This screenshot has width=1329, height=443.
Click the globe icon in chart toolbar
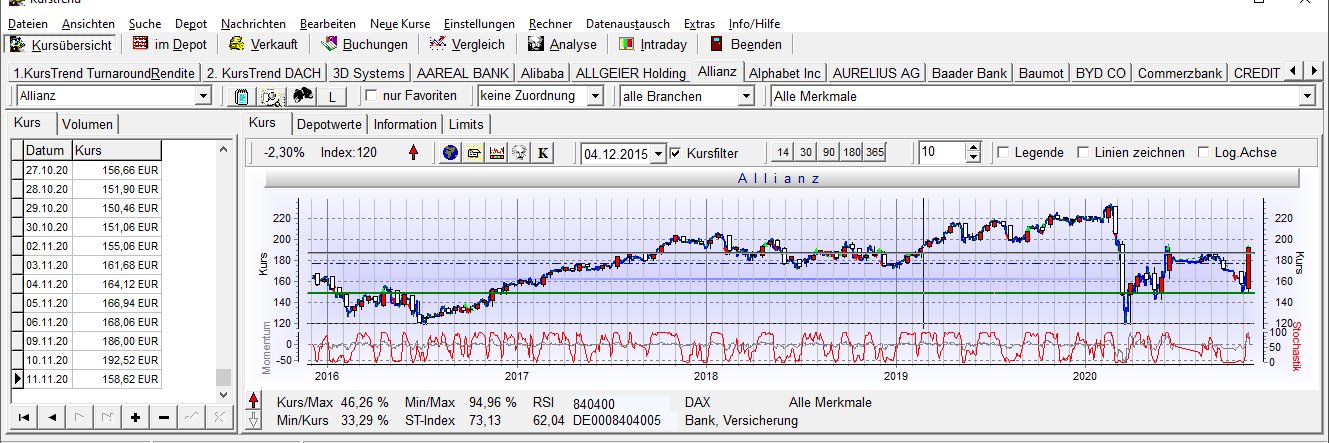coord(452,153)
